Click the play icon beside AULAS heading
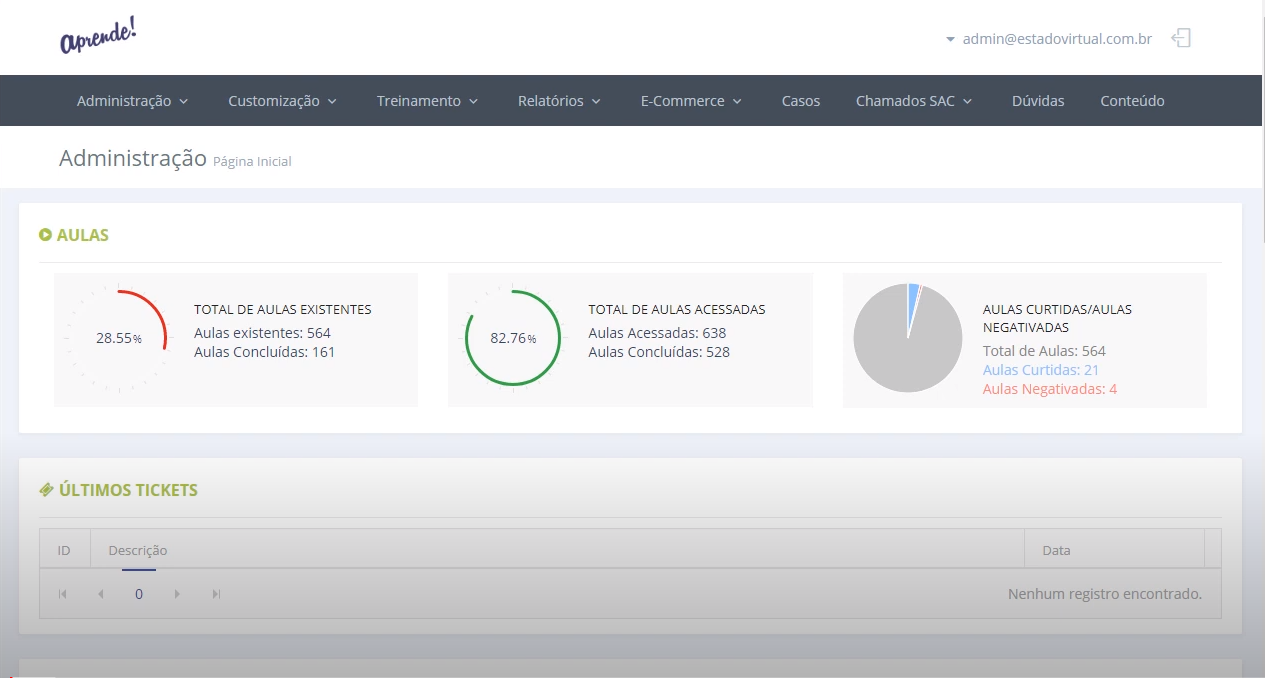The height and width of the screenshot is (678, 1265). (45, 235)
